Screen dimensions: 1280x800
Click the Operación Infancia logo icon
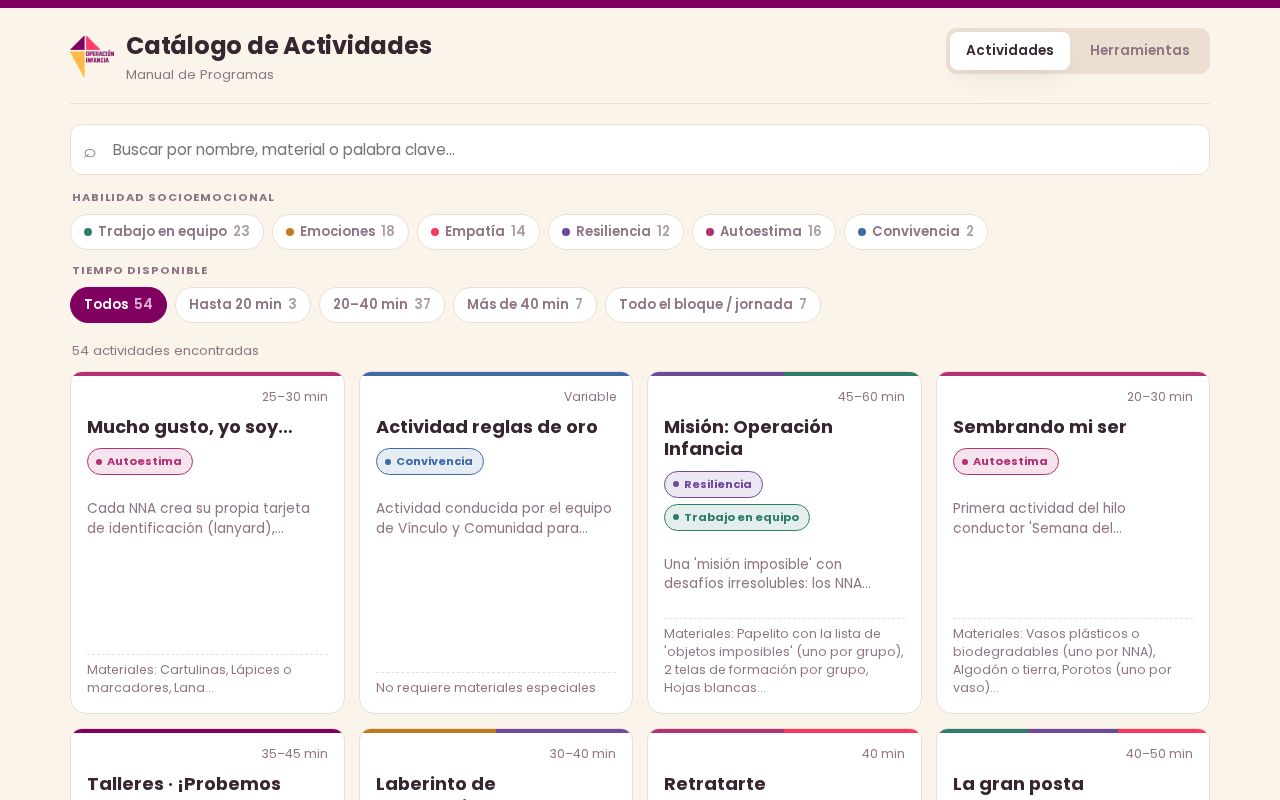[92, 56]
